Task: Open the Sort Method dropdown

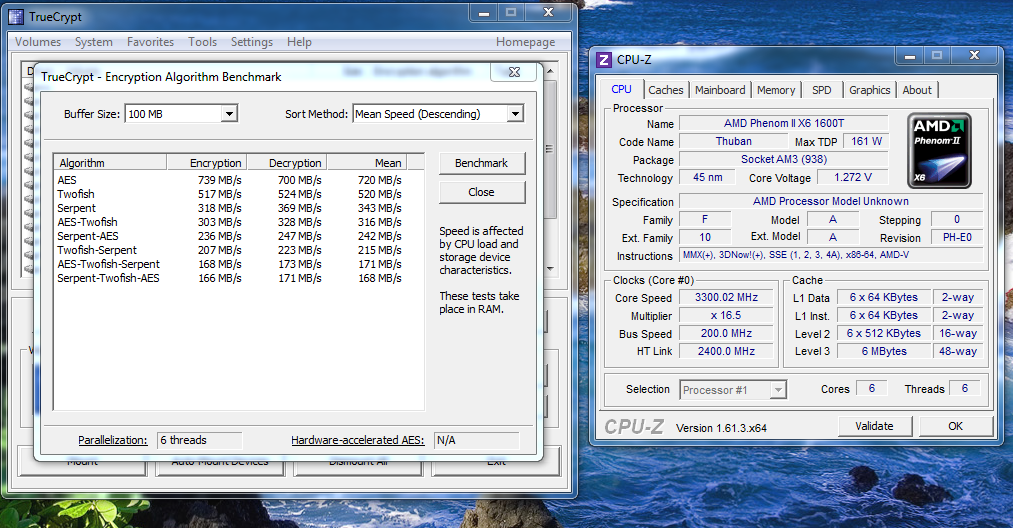Action: pos(515,114)
